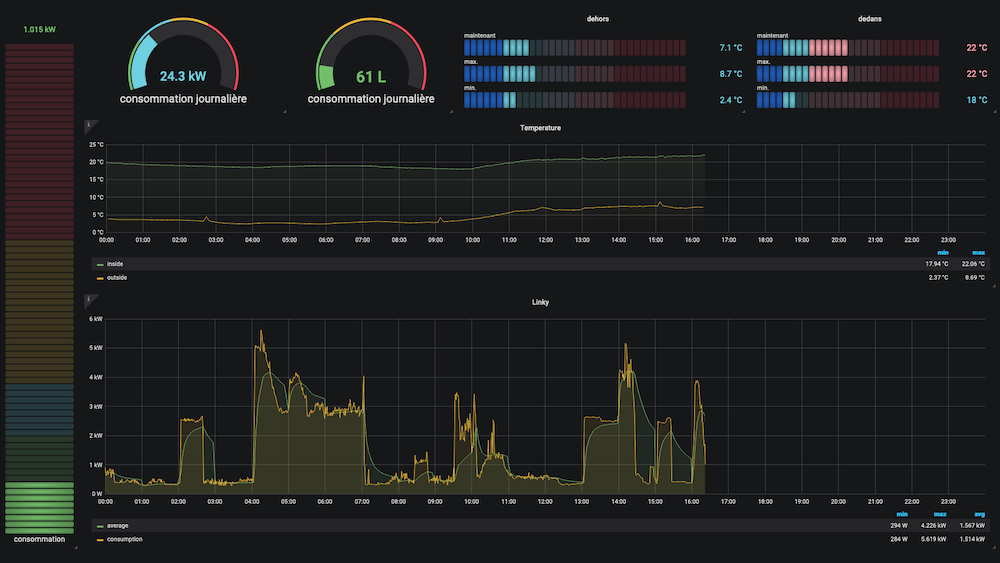Click the consommation label below vertical bar
Screen dimensions: 1000x563
(40, 539)
